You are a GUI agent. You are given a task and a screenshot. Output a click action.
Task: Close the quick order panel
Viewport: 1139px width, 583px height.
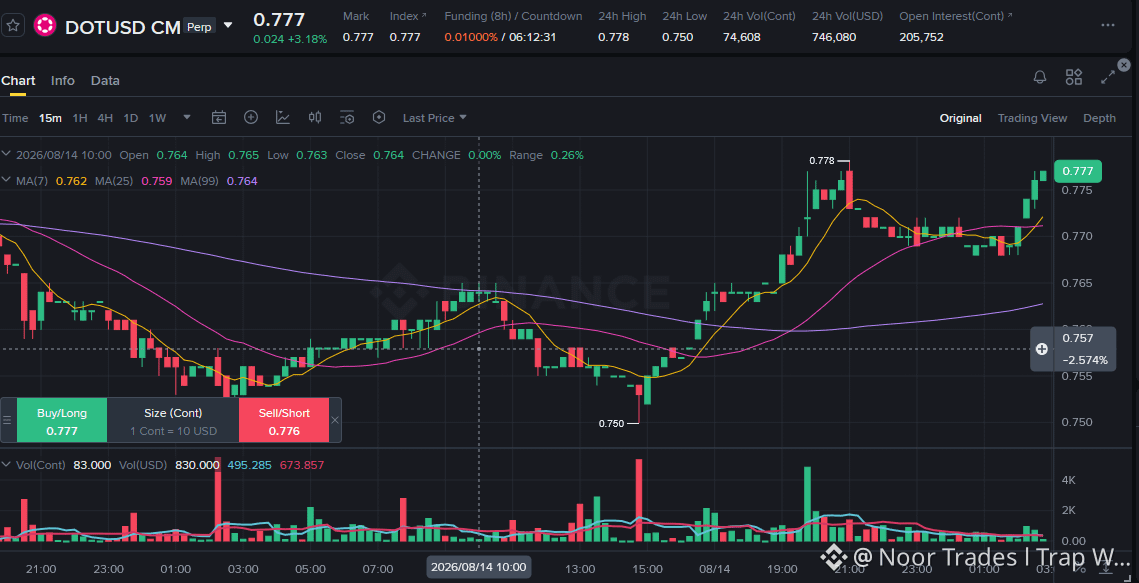pos(335,420)
